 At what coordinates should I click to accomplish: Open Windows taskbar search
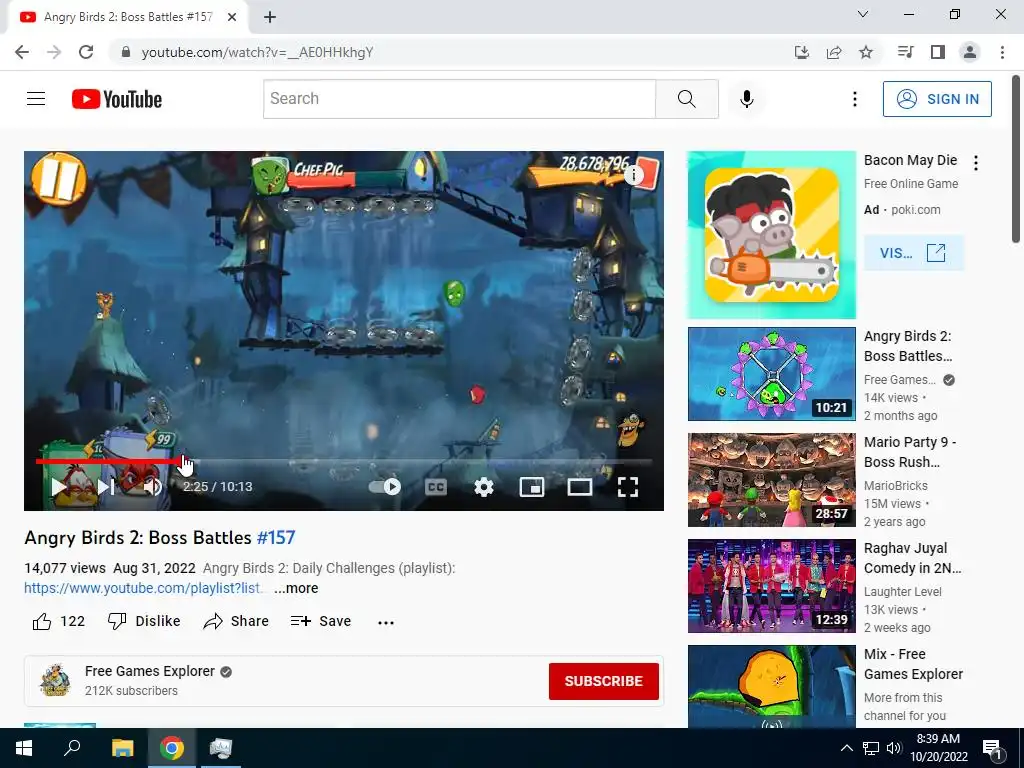(x=72, y=748)
